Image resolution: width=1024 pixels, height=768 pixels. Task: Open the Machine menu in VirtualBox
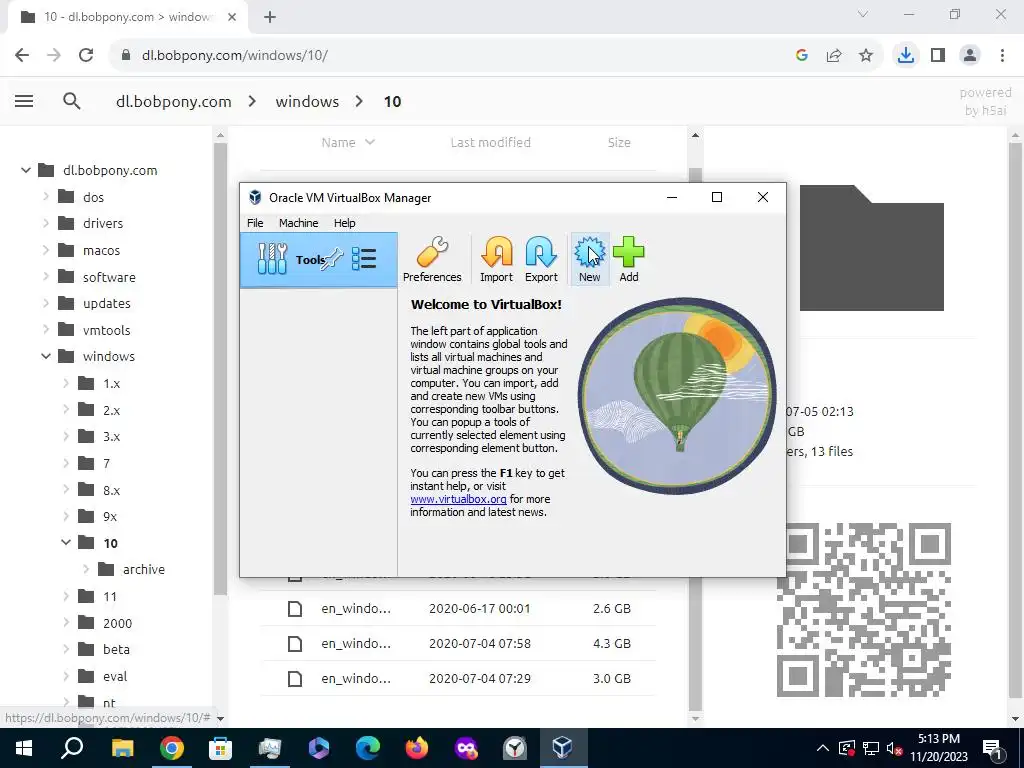click(298, 223)
